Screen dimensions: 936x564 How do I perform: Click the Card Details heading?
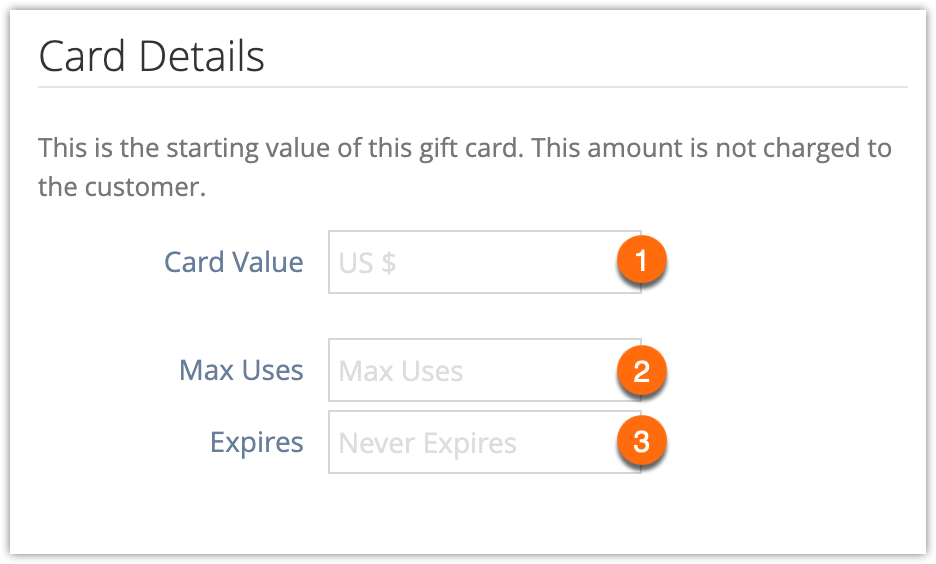(152, 56)
